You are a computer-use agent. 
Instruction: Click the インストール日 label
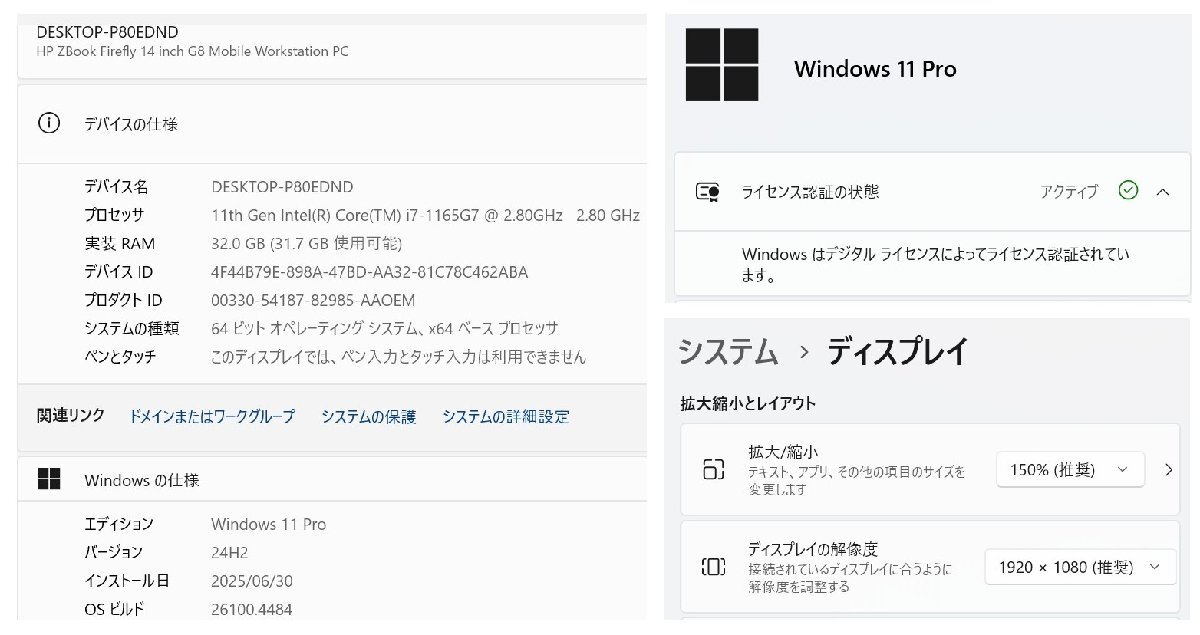point(127,581)
